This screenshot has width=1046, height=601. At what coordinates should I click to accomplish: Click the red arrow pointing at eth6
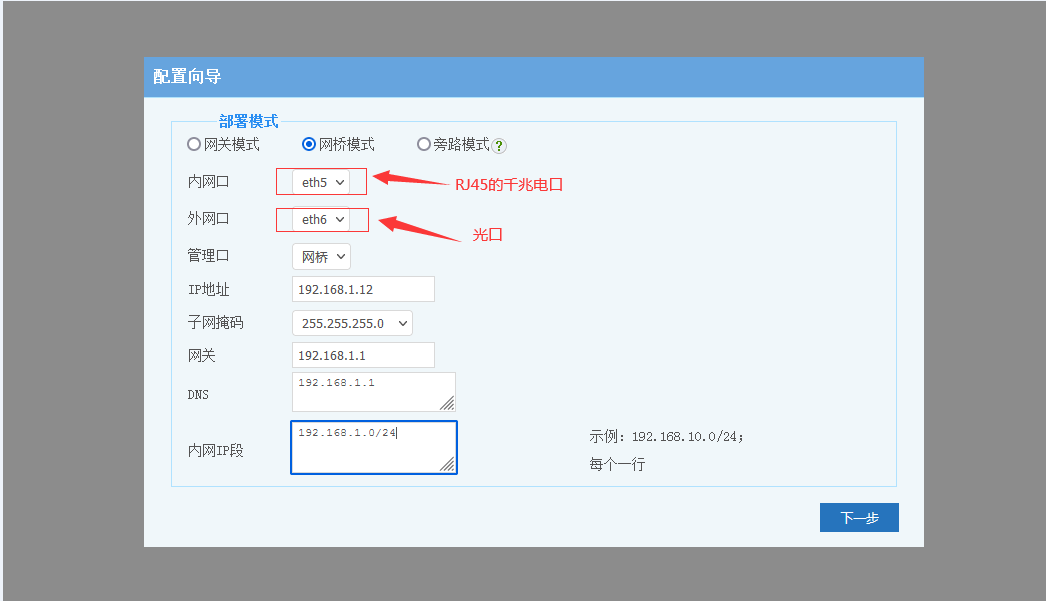[x=419, y=228]
